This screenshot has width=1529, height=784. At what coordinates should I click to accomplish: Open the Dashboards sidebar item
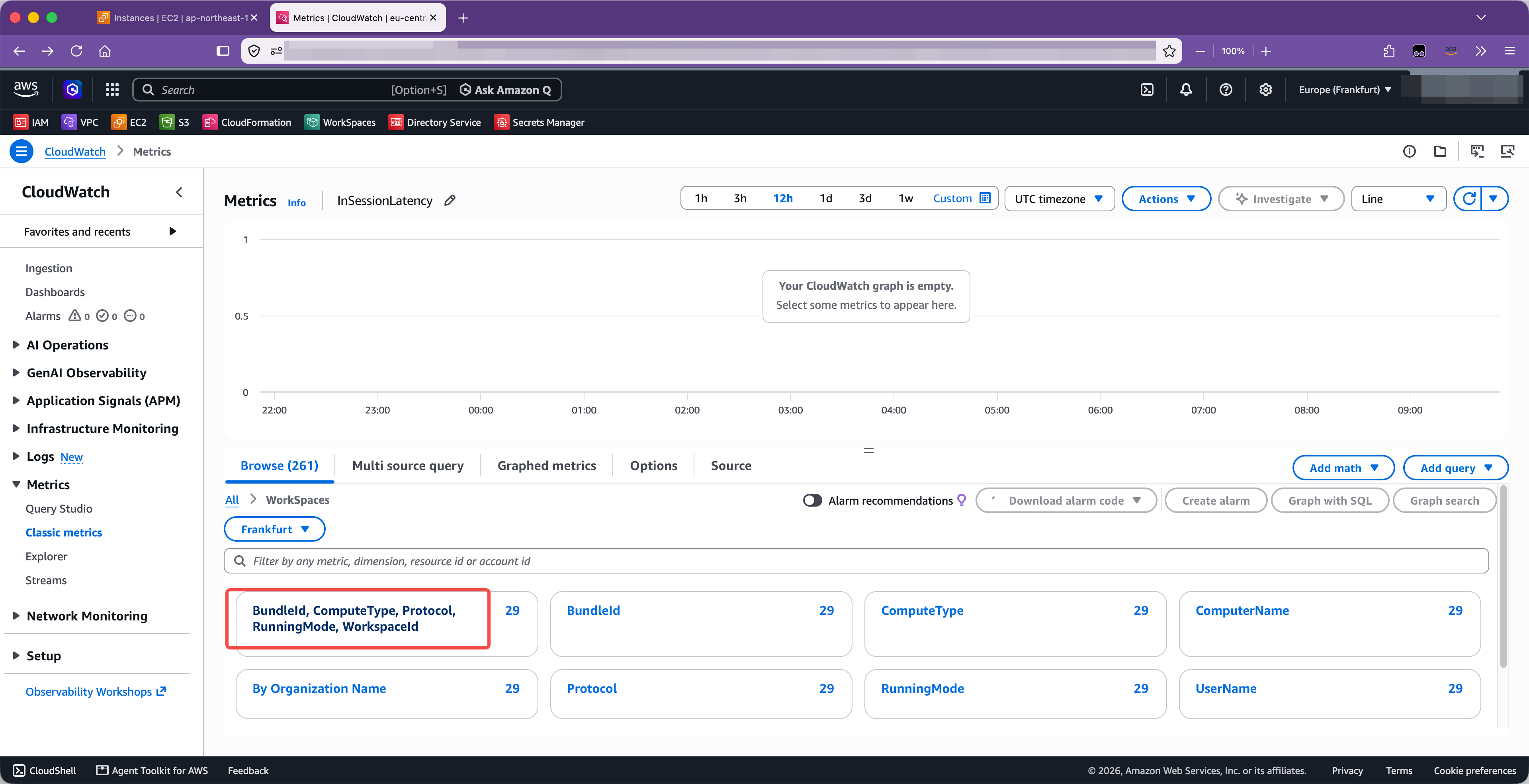click(55, 292)
